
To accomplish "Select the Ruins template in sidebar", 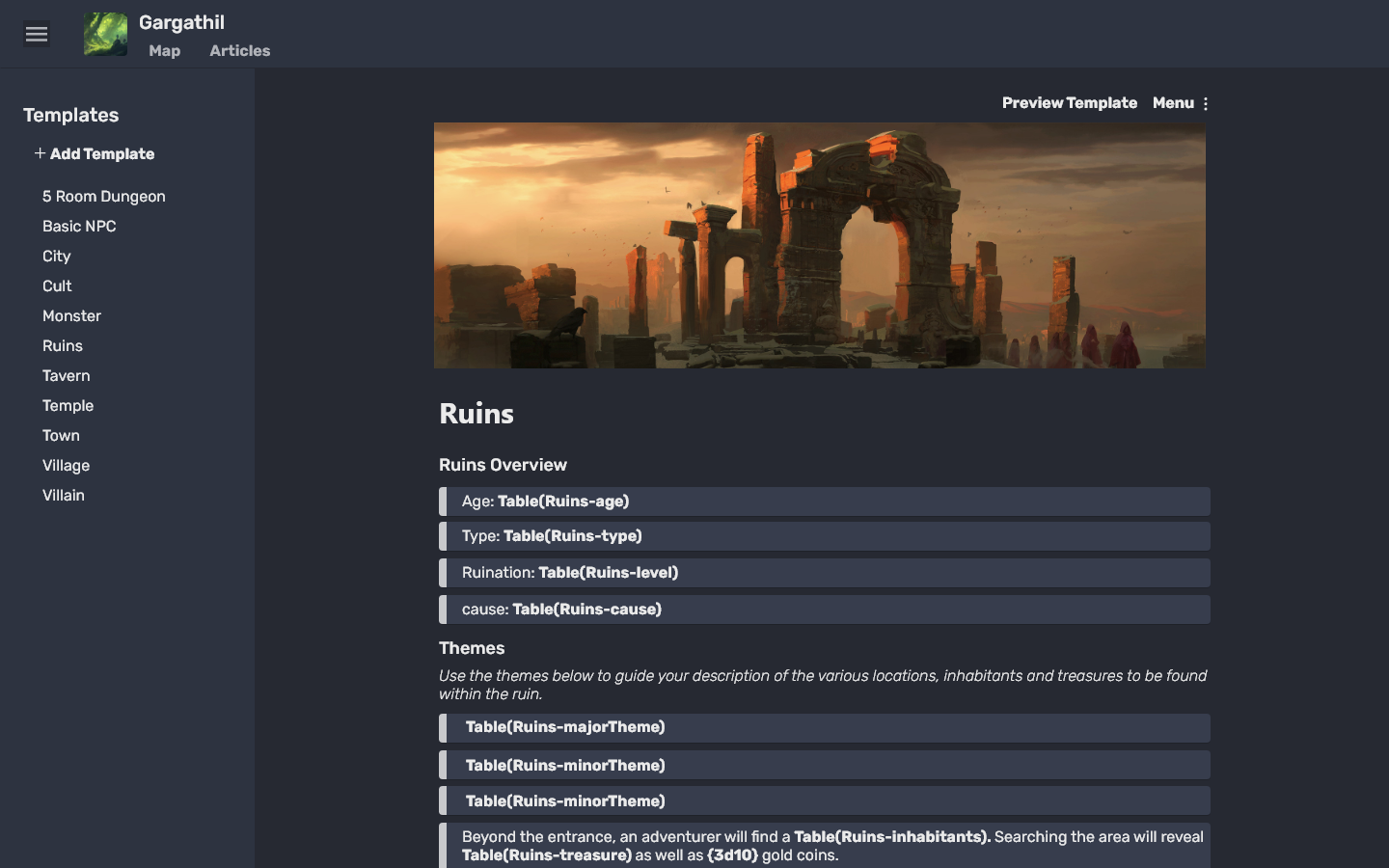I will (63, 346).
